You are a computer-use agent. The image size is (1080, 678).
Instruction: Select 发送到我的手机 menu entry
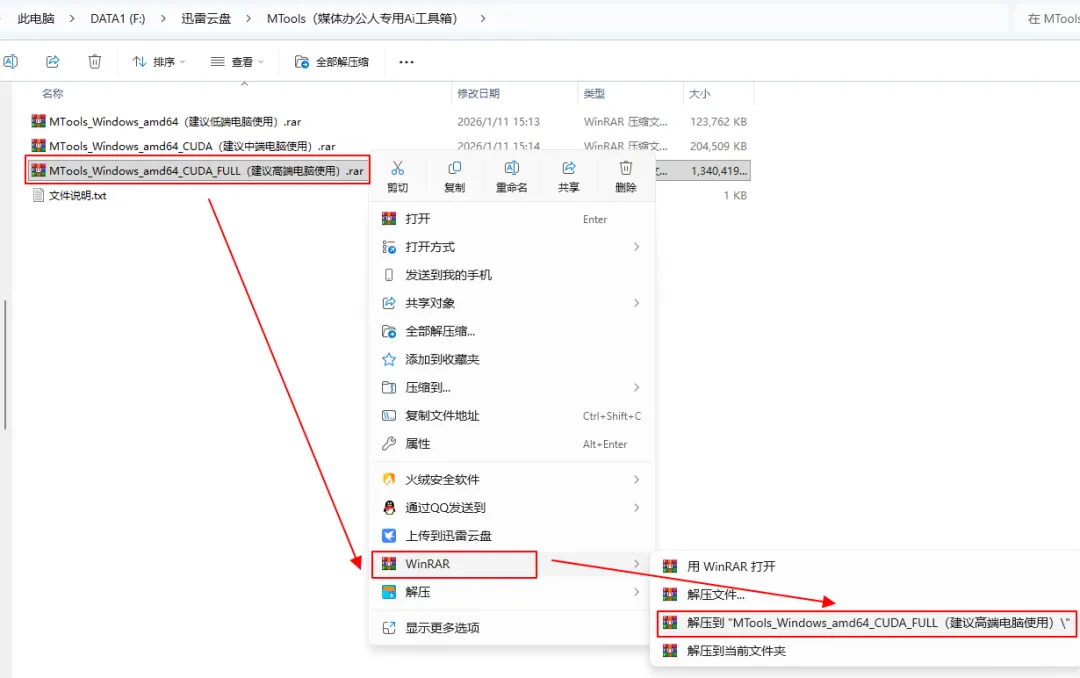[x=512, y=275]
